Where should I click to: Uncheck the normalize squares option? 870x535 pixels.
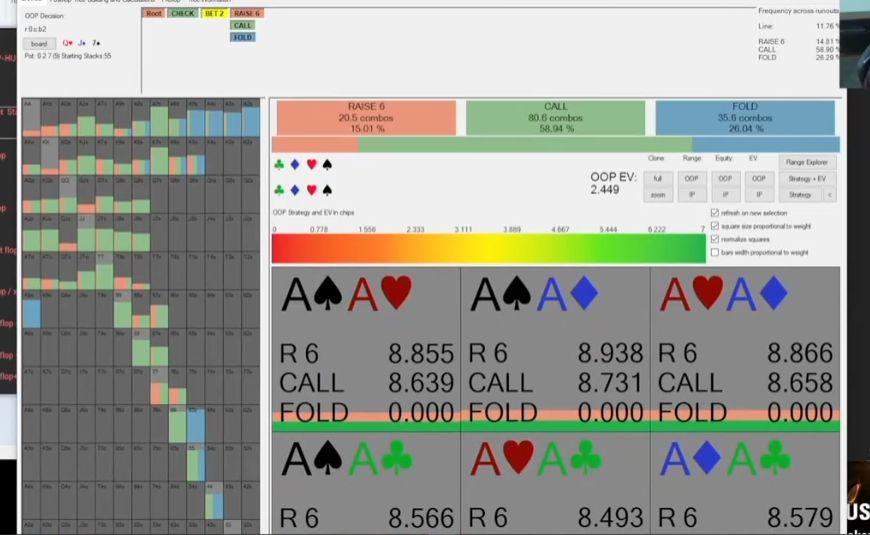click(x=715, y=239)
